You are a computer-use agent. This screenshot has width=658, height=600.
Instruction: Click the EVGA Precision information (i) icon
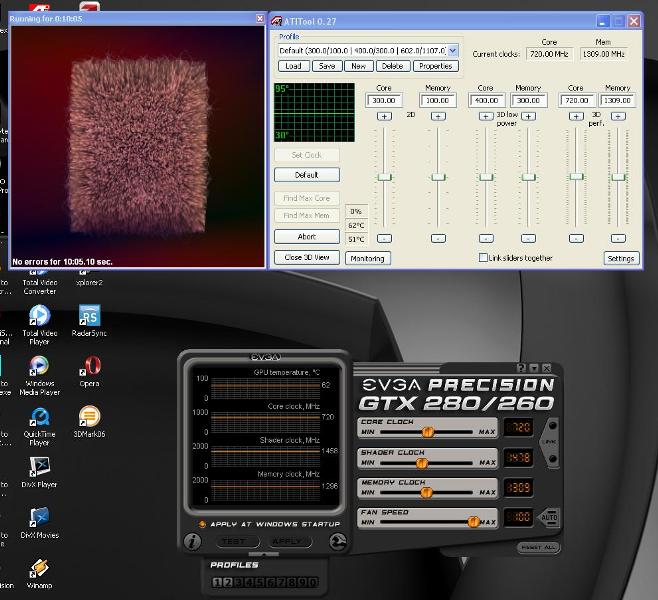[192, 542]
